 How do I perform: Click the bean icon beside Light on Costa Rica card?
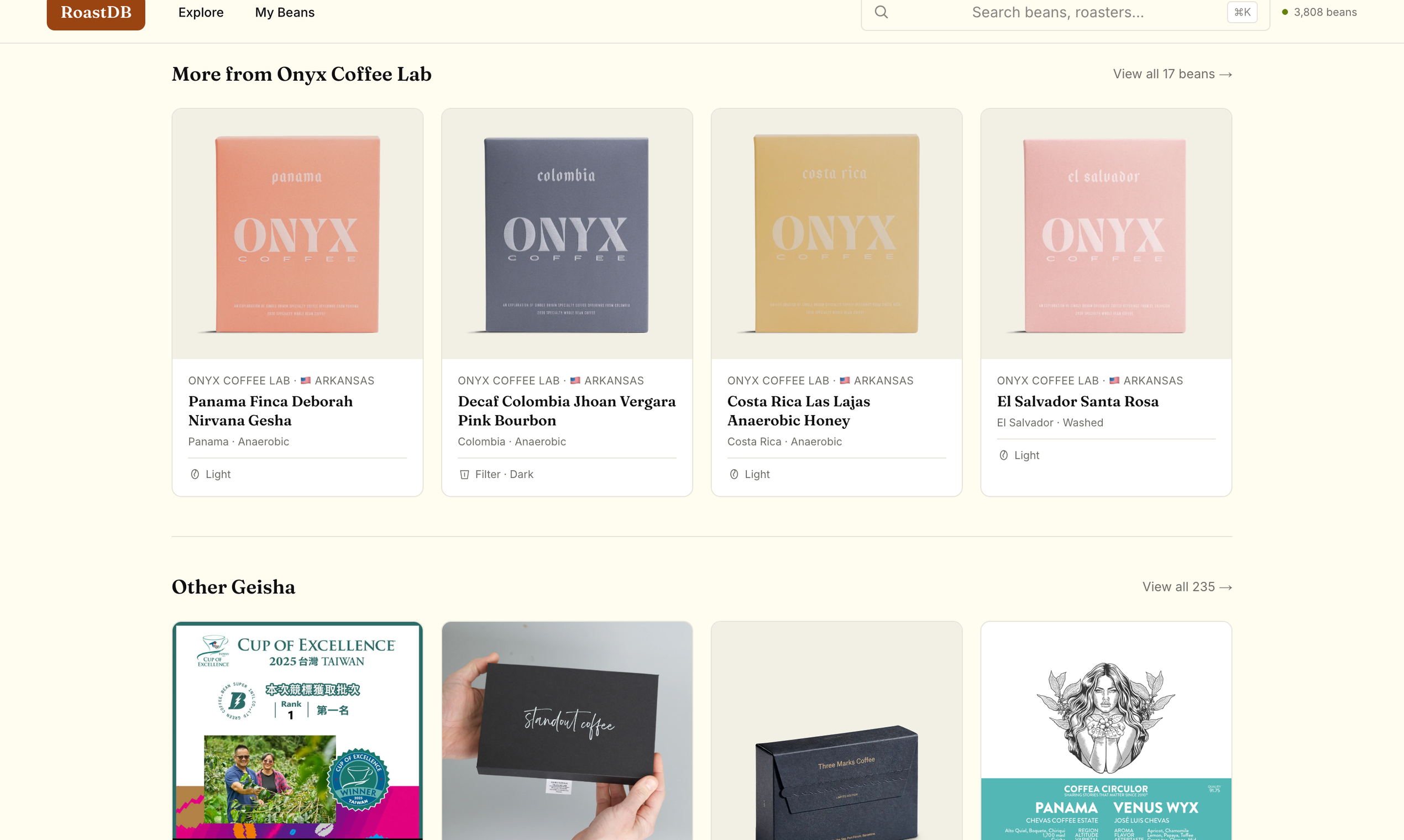click(x=734, y=474)
